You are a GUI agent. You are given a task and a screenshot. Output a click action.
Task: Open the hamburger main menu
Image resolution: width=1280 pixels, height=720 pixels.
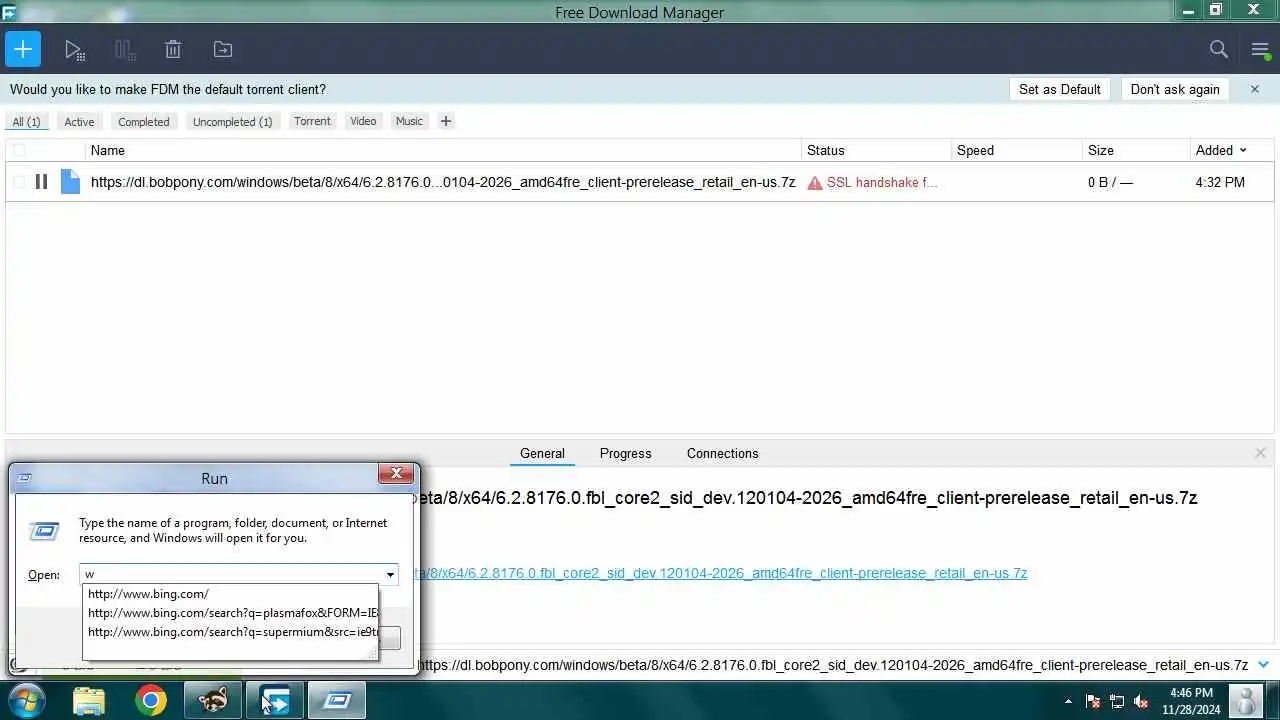[1260, 49]
